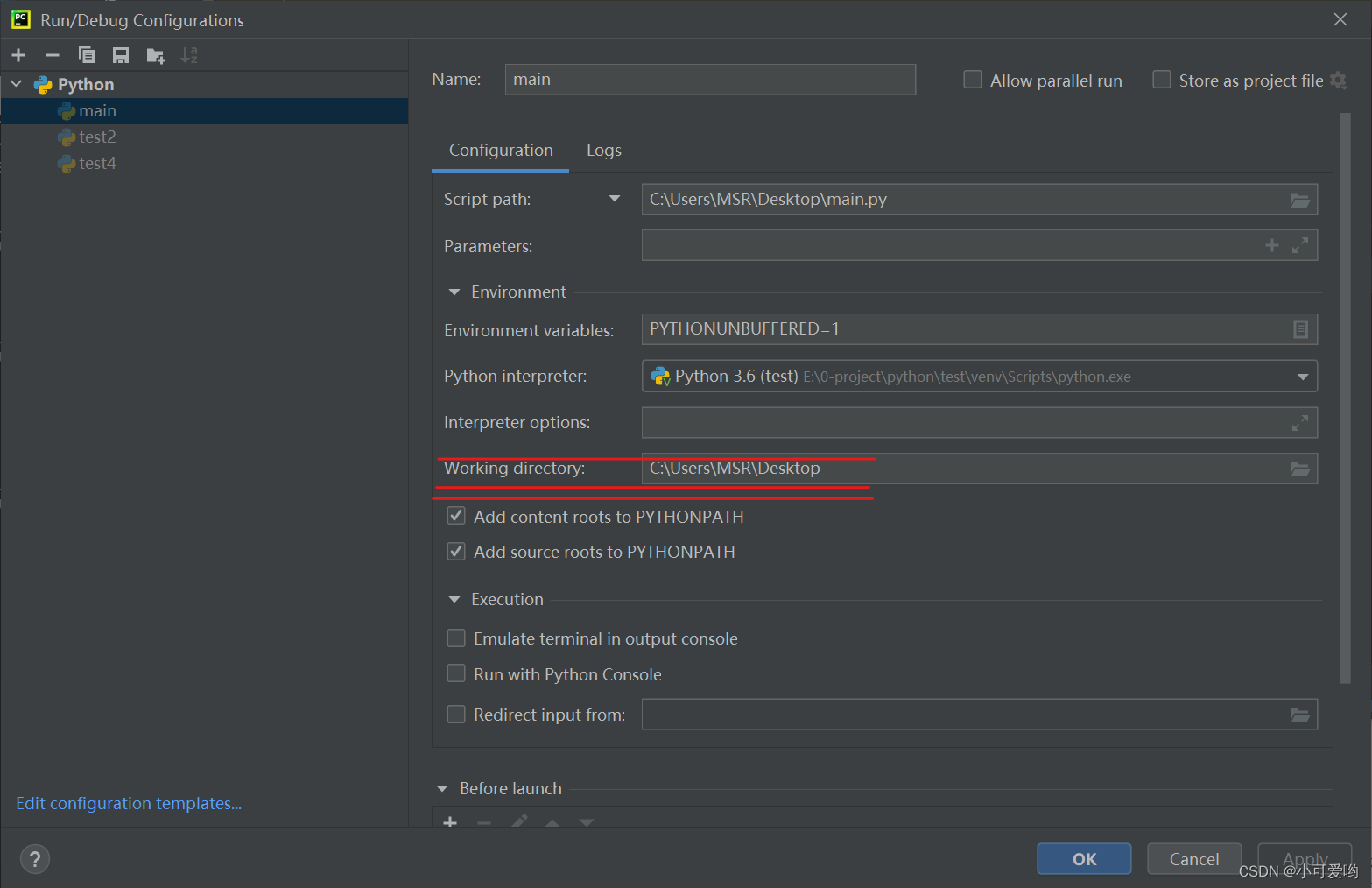This screenshot has width=1372, height=888.
Task: Click the Save Configuration disk icon
Action: 121,55
